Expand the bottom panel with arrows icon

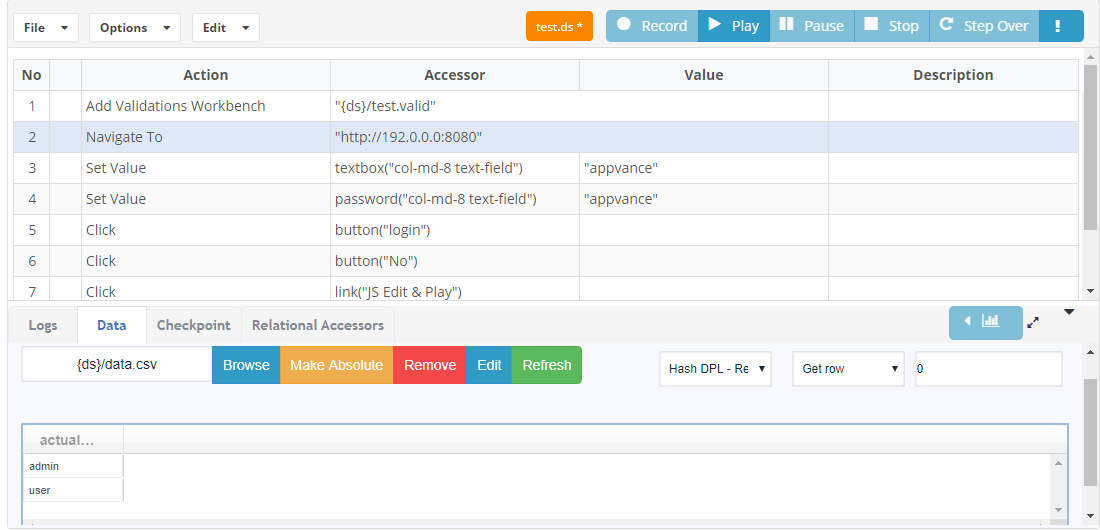[x=1033, y=323]
